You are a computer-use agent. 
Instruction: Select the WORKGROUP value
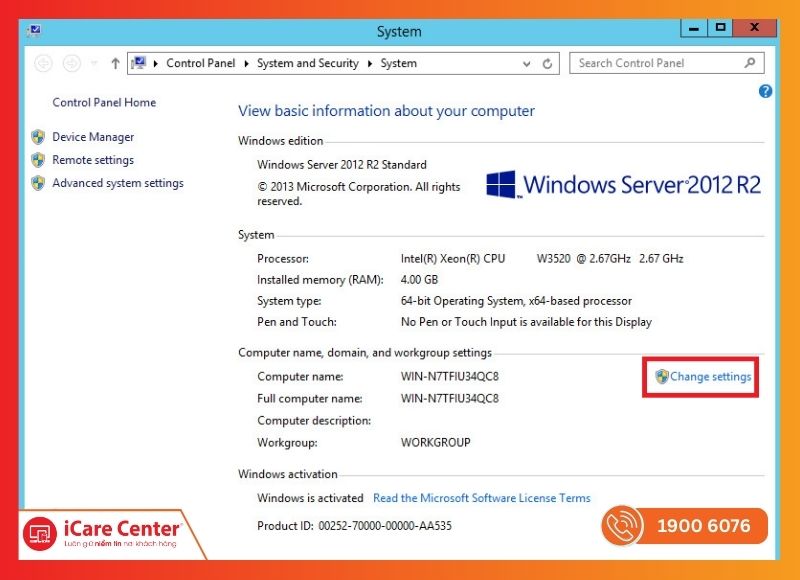tap(436, 442)
